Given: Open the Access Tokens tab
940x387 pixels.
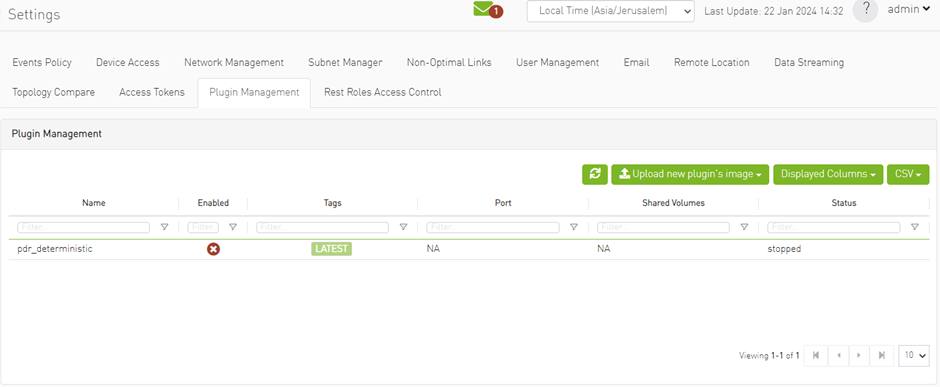Looking at the screenshot, I should [152, 92].
